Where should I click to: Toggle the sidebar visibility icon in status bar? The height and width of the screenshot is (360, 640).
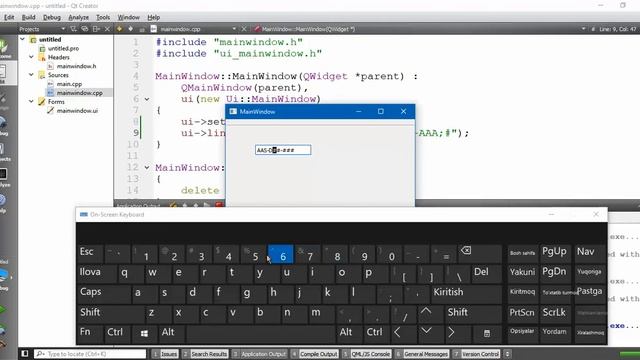pyautogui.click(x=25, y=353)
